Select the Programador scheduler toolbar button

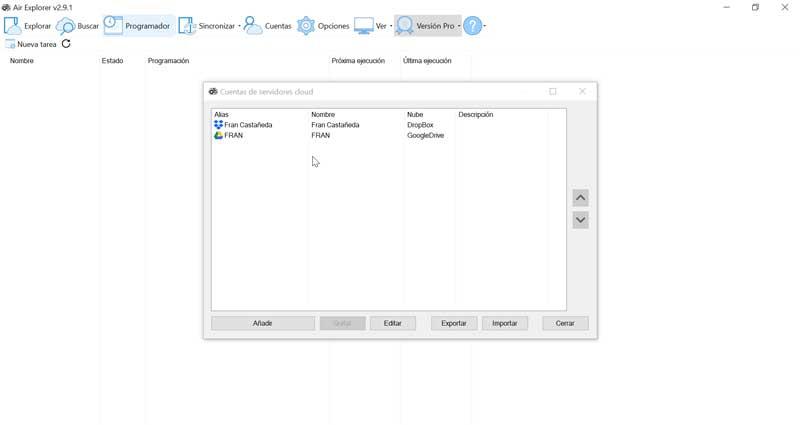pyautogui.click(x=137, y=26)
